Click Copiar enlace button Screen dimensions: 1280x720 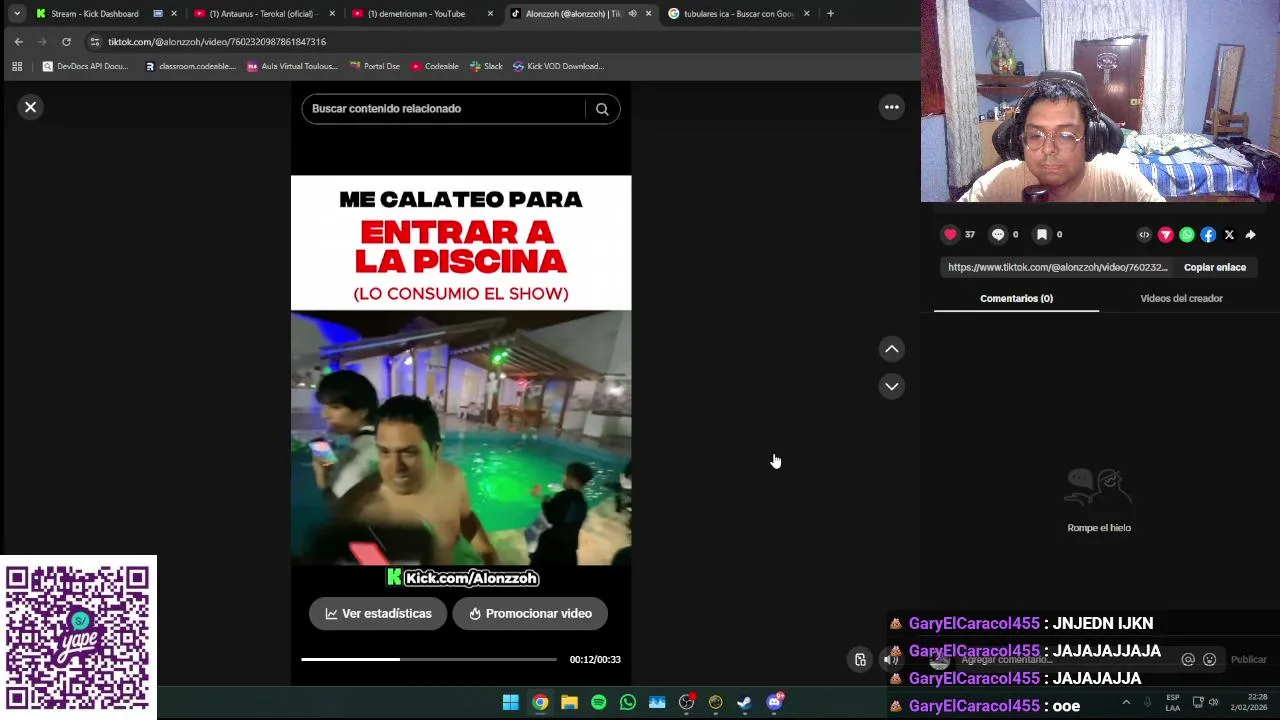1215,267
